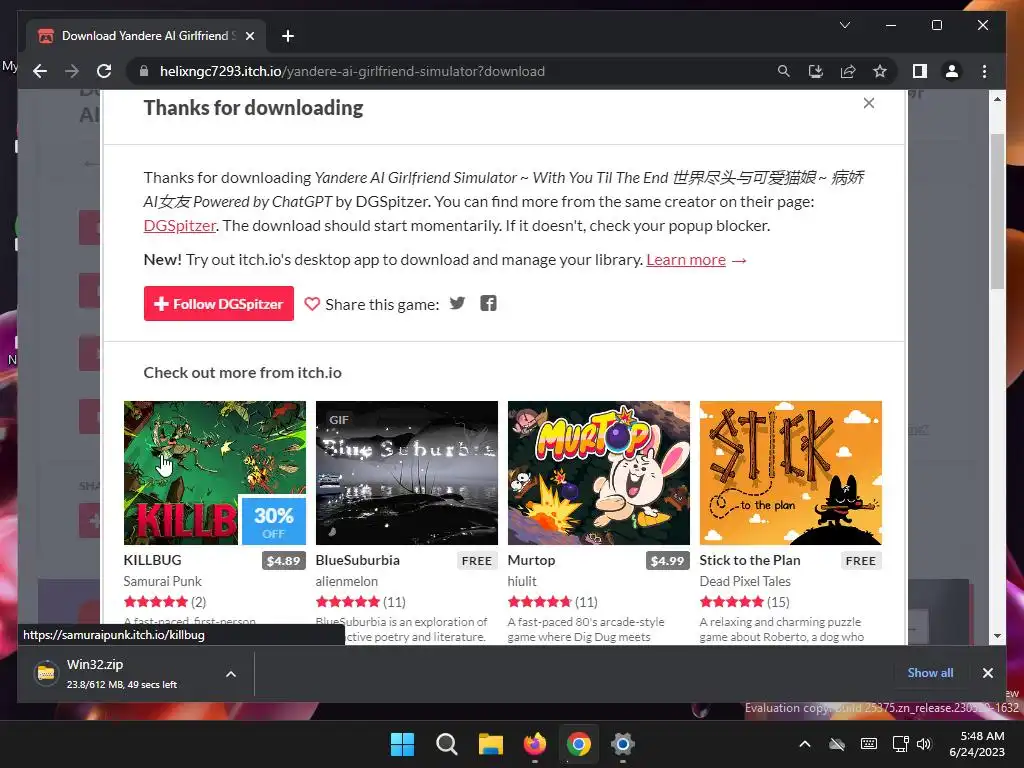Follow DGSpitzer
This screenshot has height=768, width=1024.
click(x=219, y=304)
